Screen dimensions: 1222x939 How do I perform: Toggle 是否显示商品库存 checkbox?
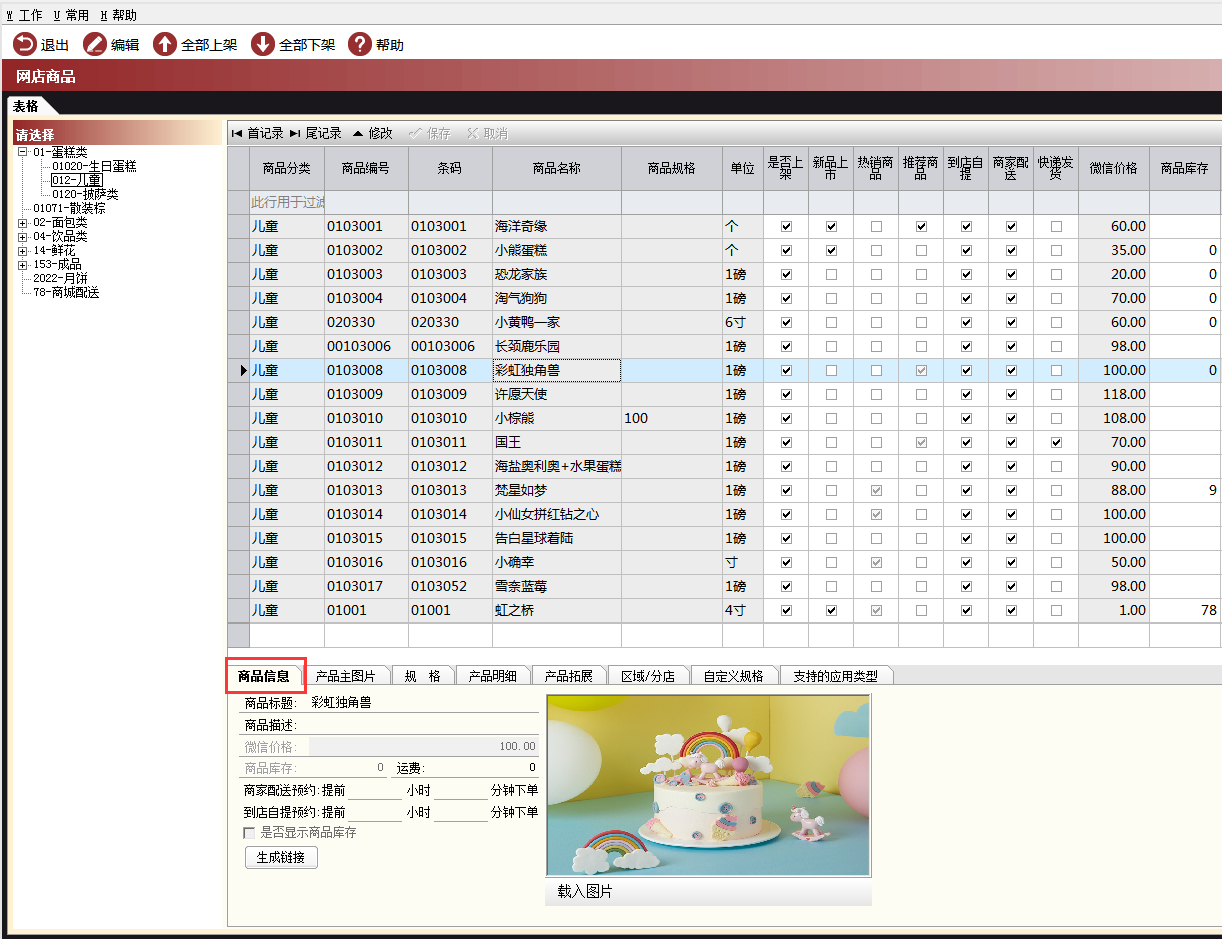(250, 832)
